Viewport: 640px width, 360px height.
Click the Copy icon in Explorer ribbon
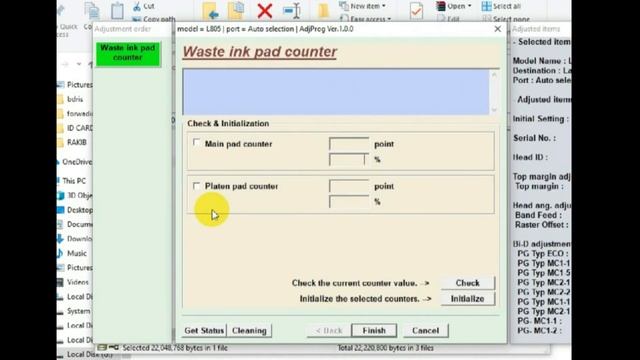coord(92,10)
